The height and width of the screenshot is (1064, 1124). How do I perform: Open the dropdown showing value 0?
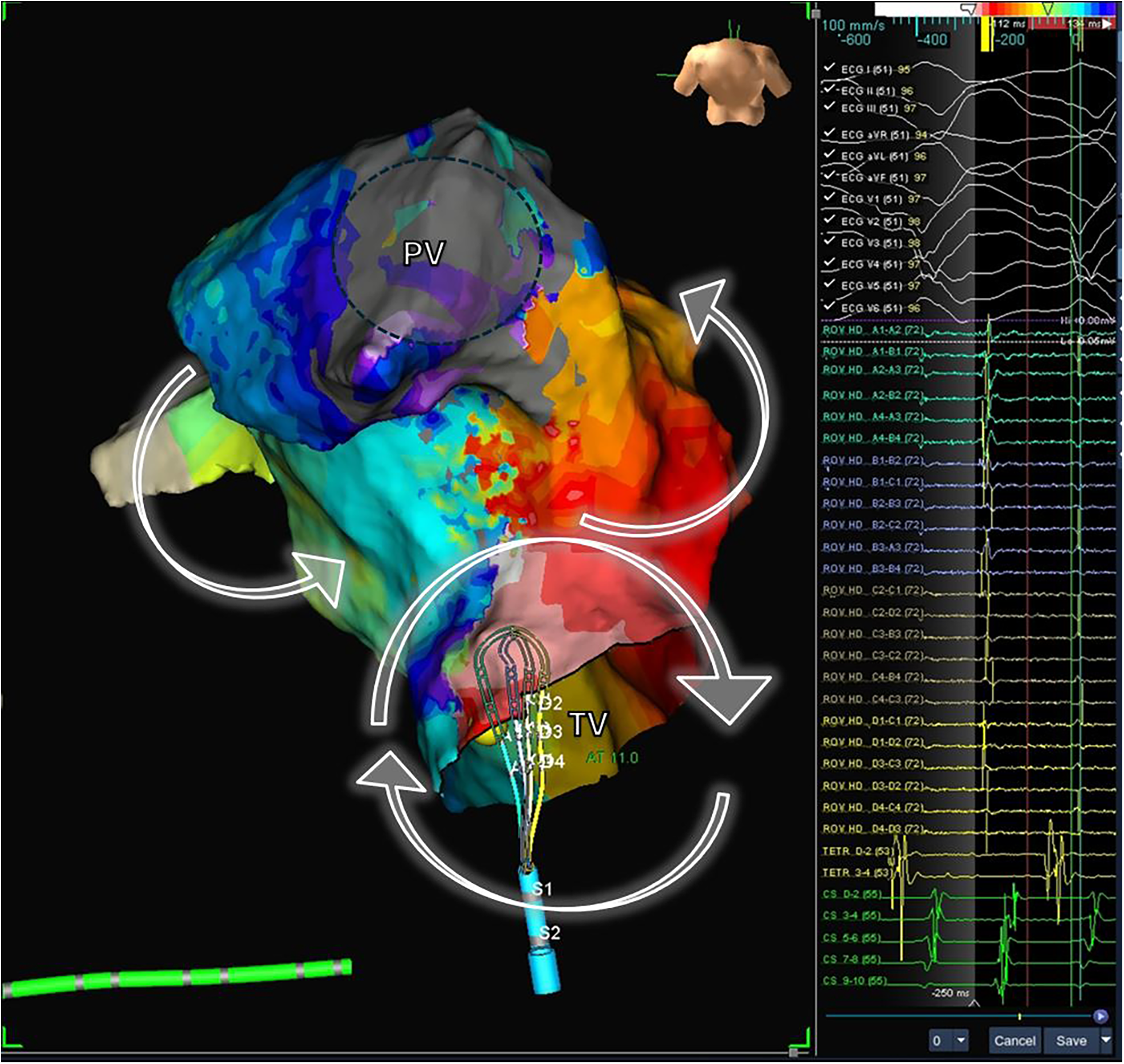(961, 1040)
